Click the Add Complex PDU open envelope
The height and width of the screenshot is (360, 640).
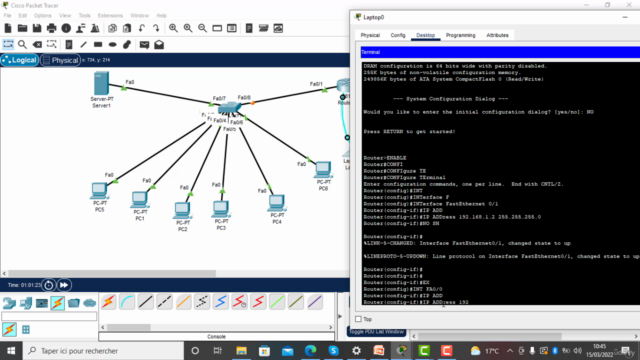[159, 44]
